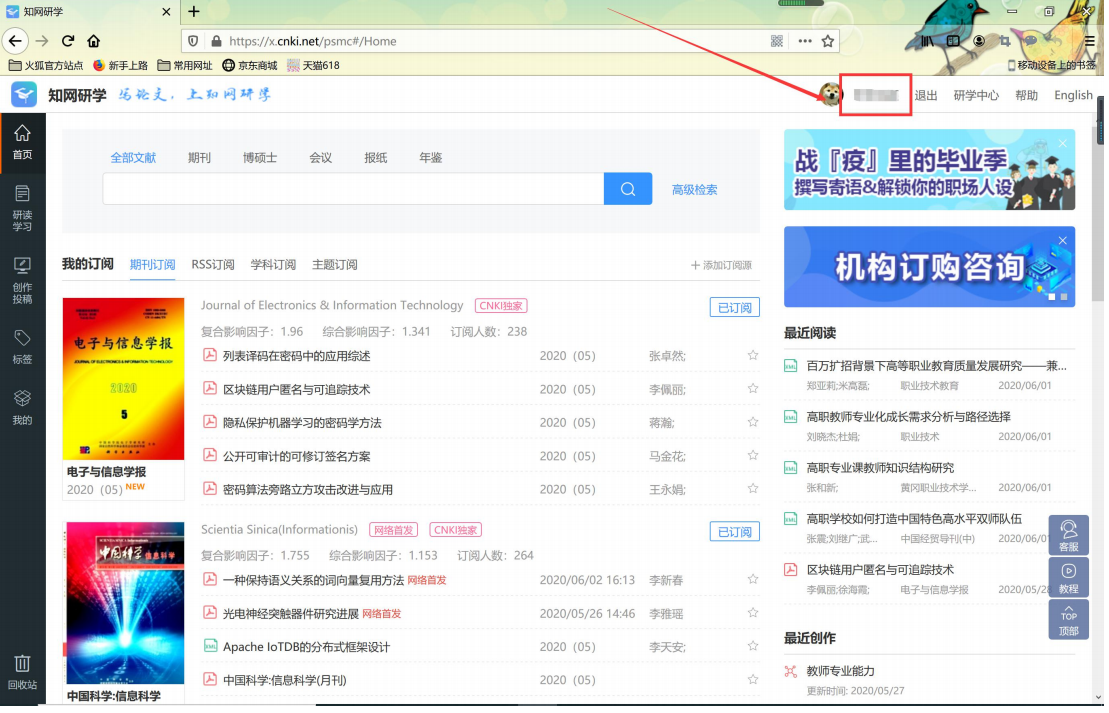Open the 客服 customer service widget
This screenshot has width=1109, height=713.
pyautogui.click(x=1068, y=536)
